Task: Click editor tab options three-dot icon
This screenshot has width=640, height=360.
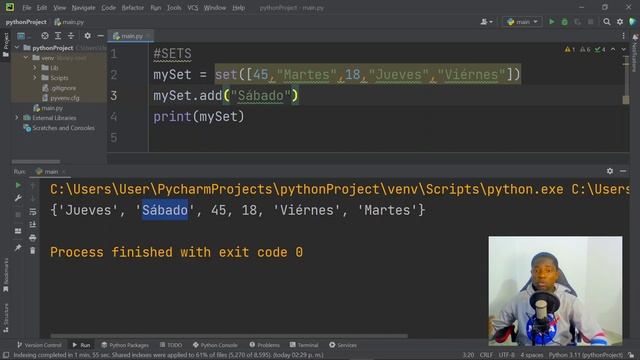Action: coord(623,36)
